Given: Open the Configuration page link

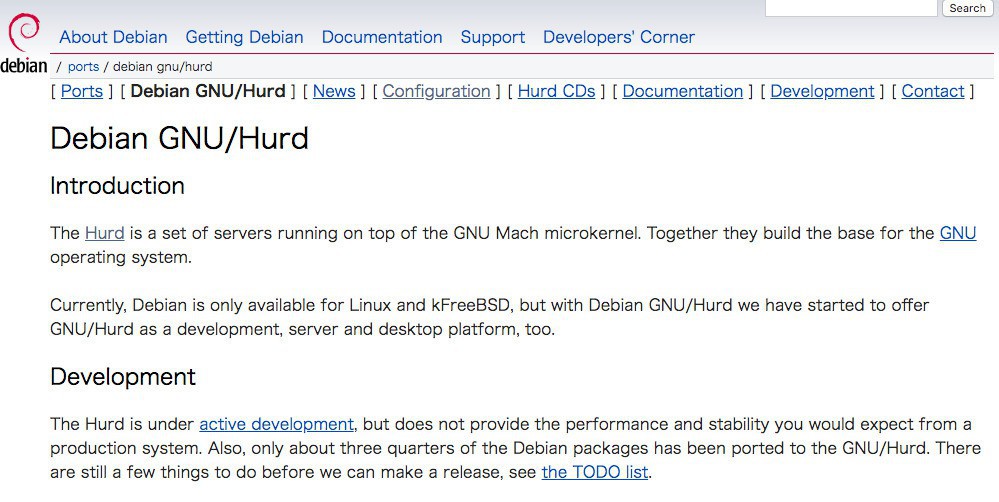Looking at the screenshot, I should pyautogui.click(x=436, y=91).
